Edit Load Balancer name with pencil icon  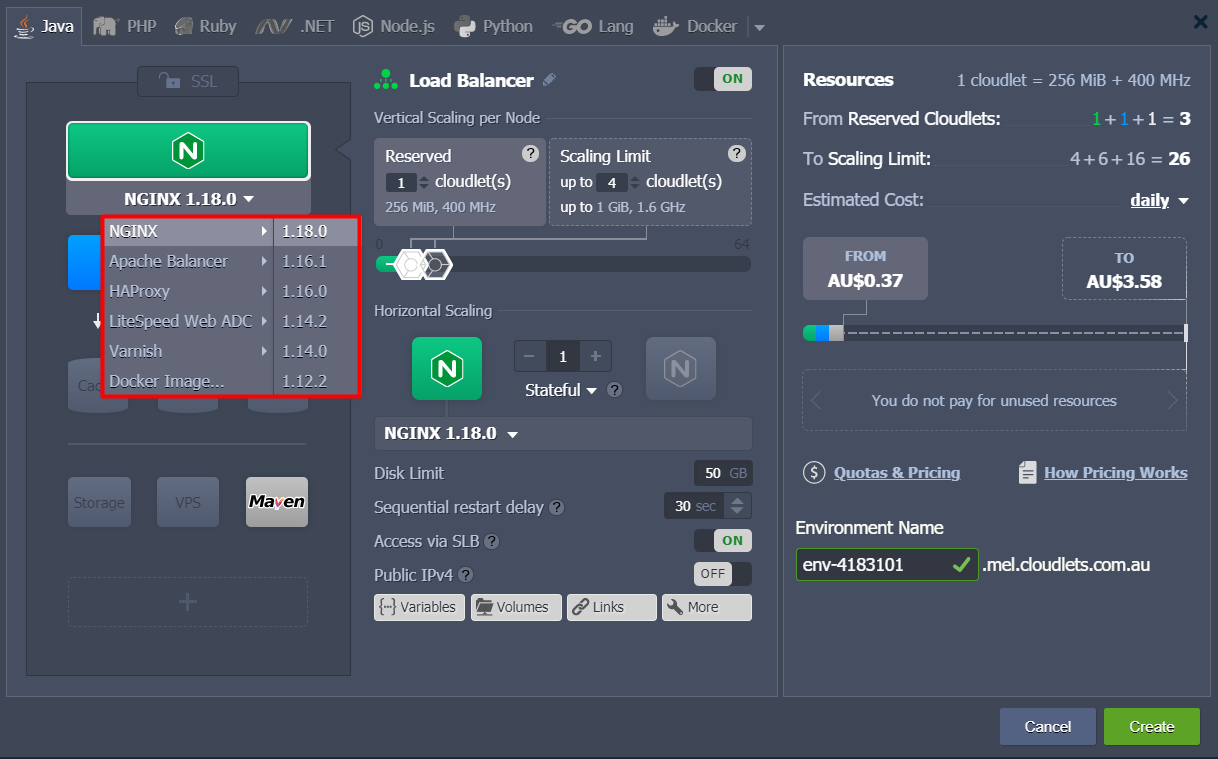click(x=549, y=80)
